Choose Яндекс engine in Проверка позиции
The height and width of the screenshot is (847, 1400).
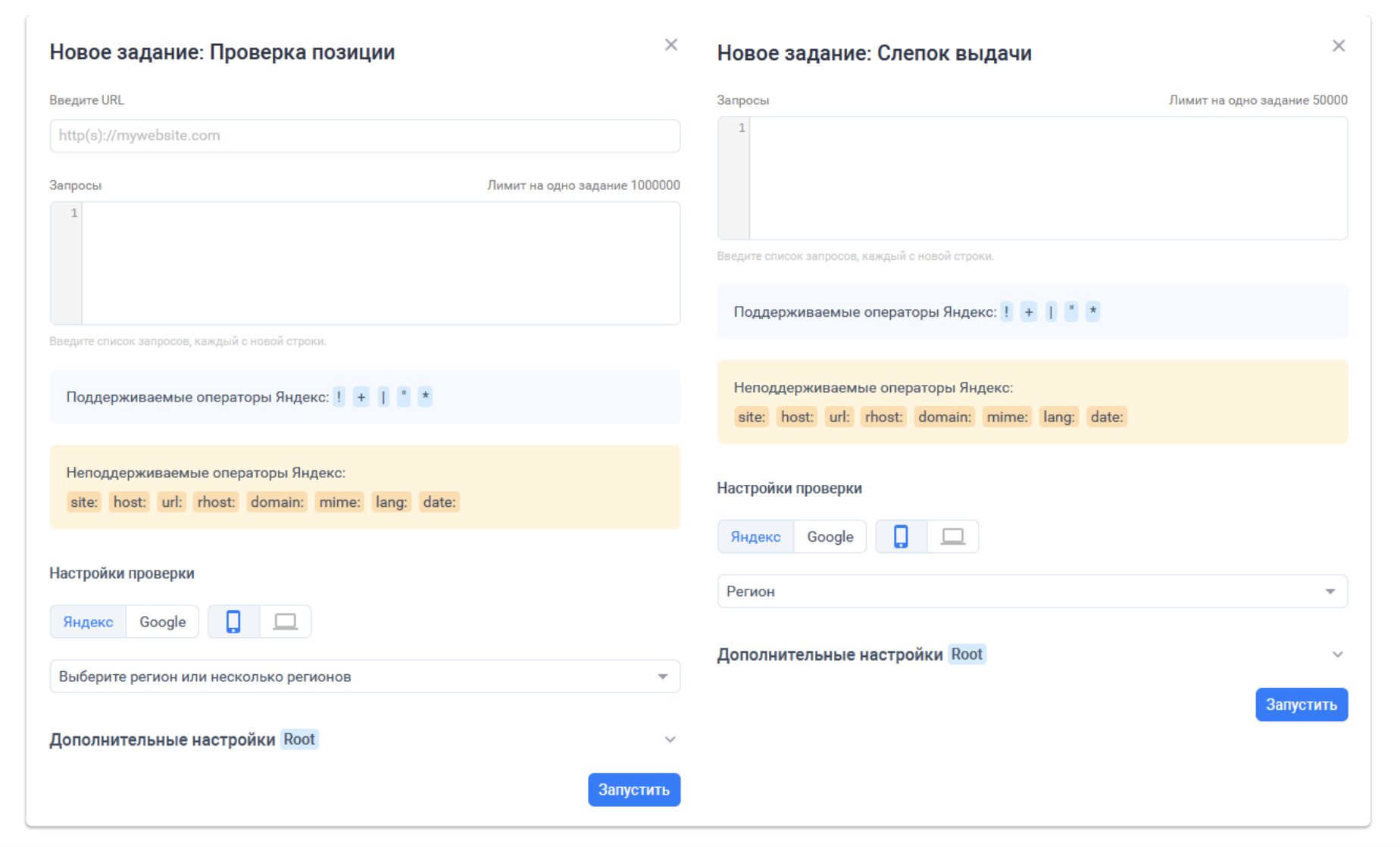[88, 622]
